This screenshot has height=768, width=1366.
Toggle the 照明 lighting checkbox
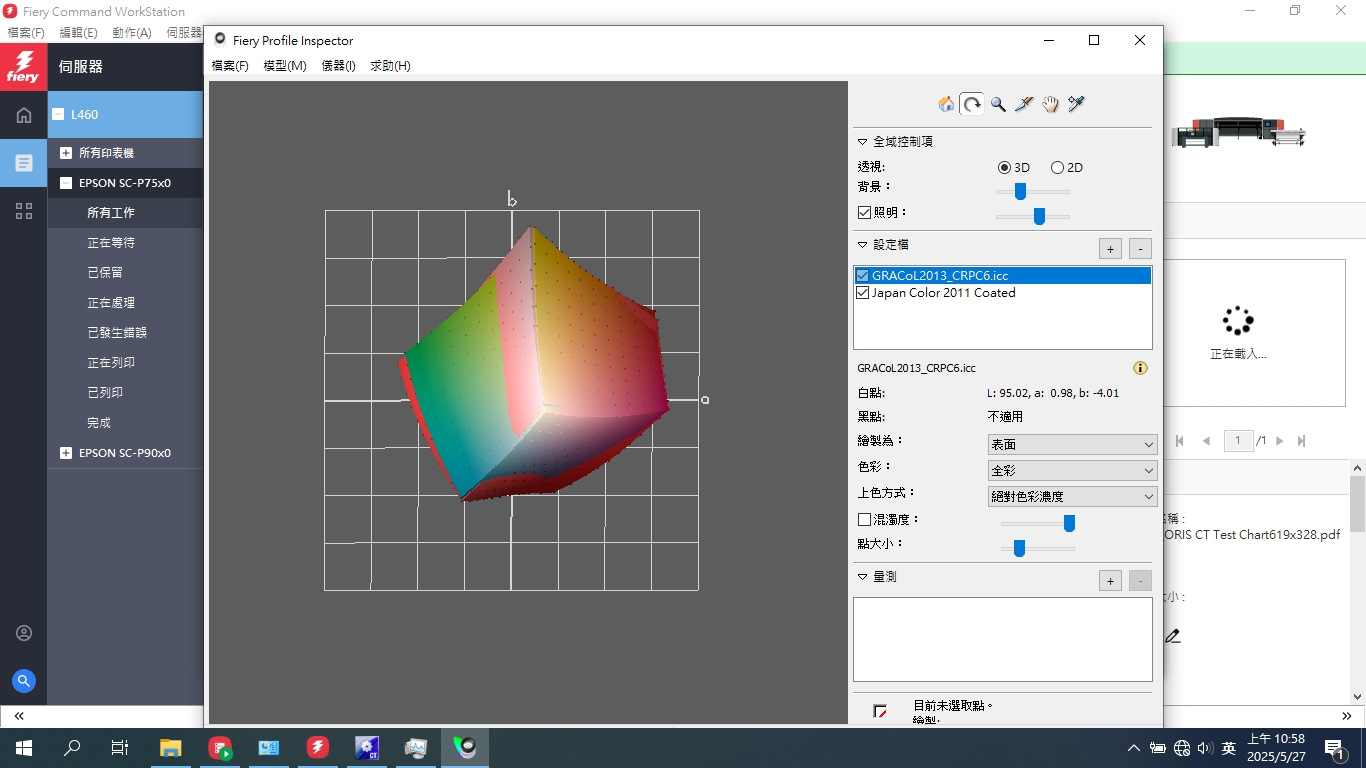tap(865, 212)
